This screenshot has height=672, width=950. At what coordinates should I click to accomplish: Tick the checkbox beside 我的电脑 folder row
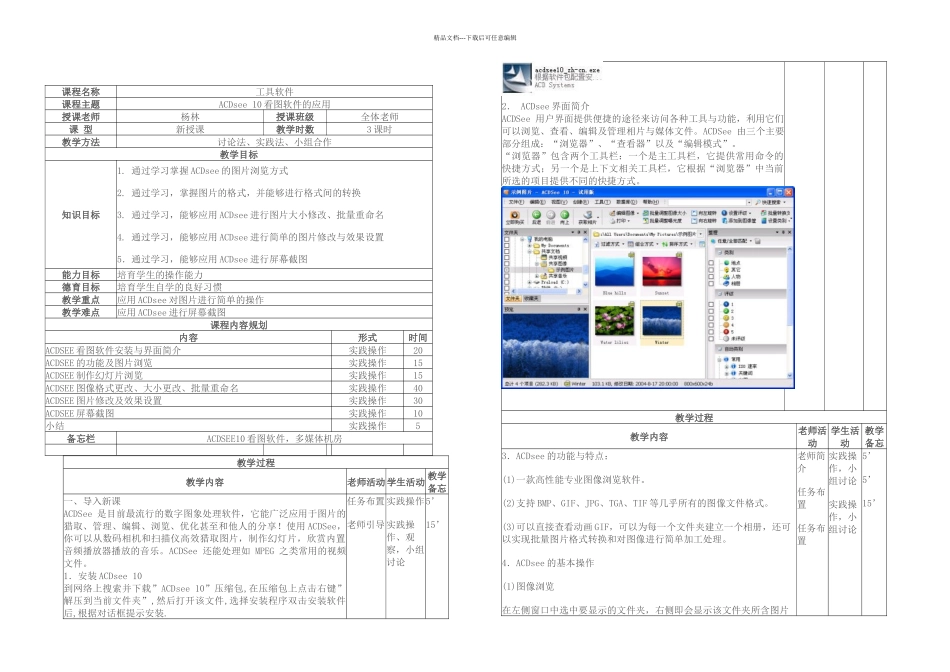pyautogui.click(x=507, y=239)
